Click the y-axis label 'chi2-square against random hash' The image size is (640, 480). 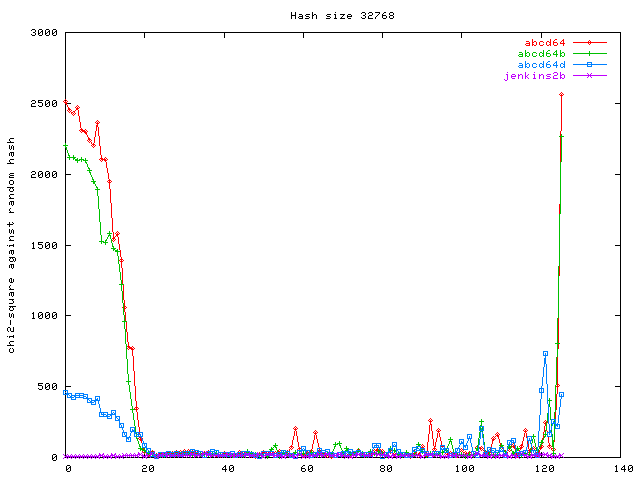(x=12, y=245)
